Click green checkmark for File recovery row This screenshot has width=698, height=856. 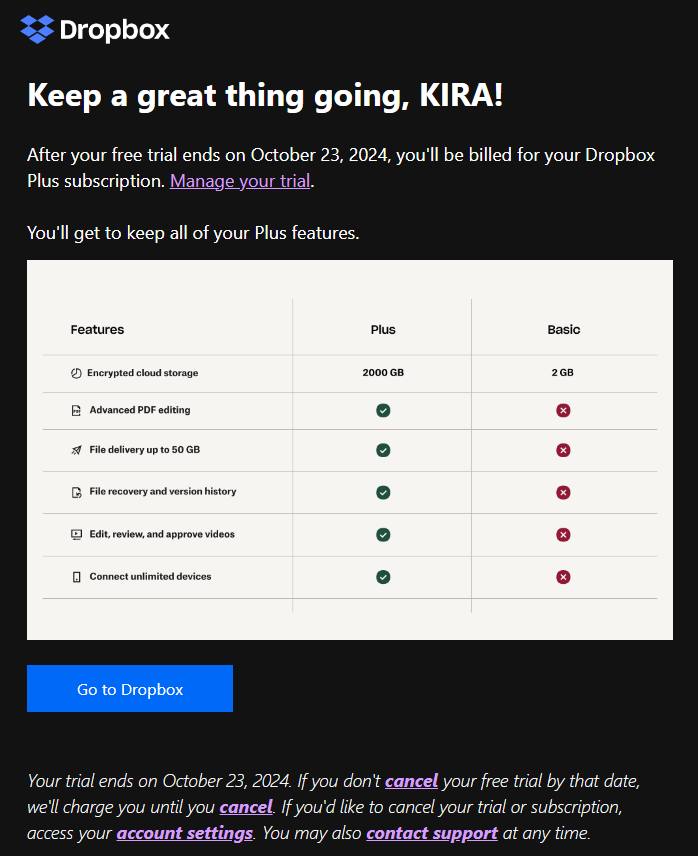(x=383, y=492)
